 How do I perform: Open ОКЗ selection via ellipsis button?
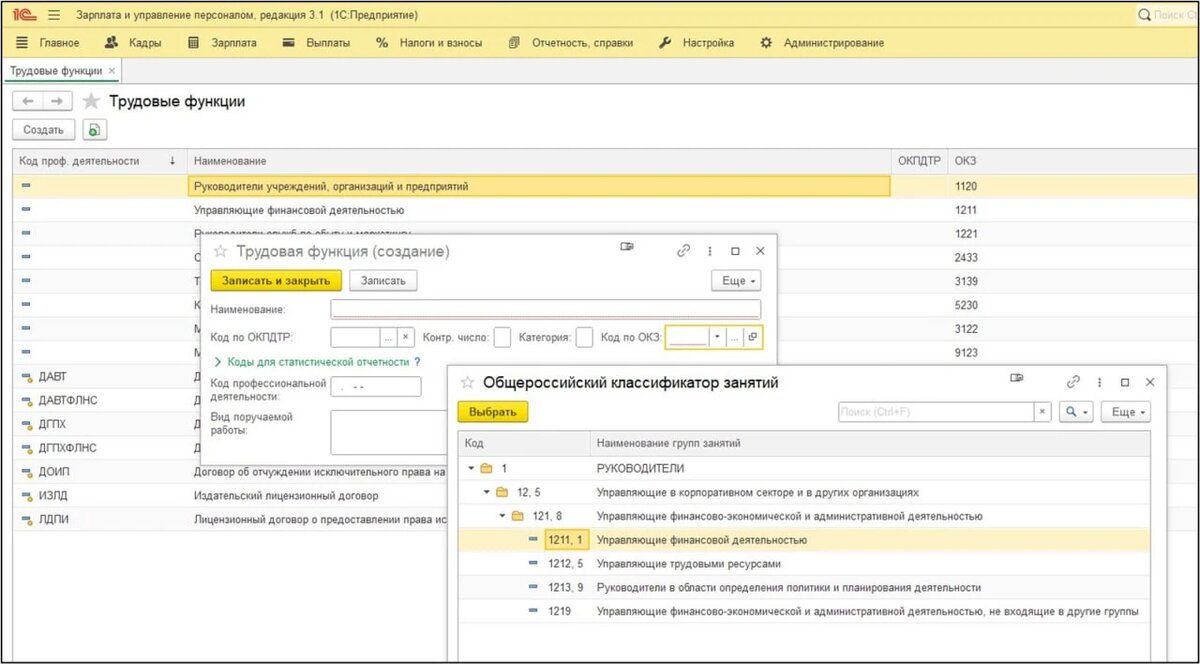(x=734, y=337)
